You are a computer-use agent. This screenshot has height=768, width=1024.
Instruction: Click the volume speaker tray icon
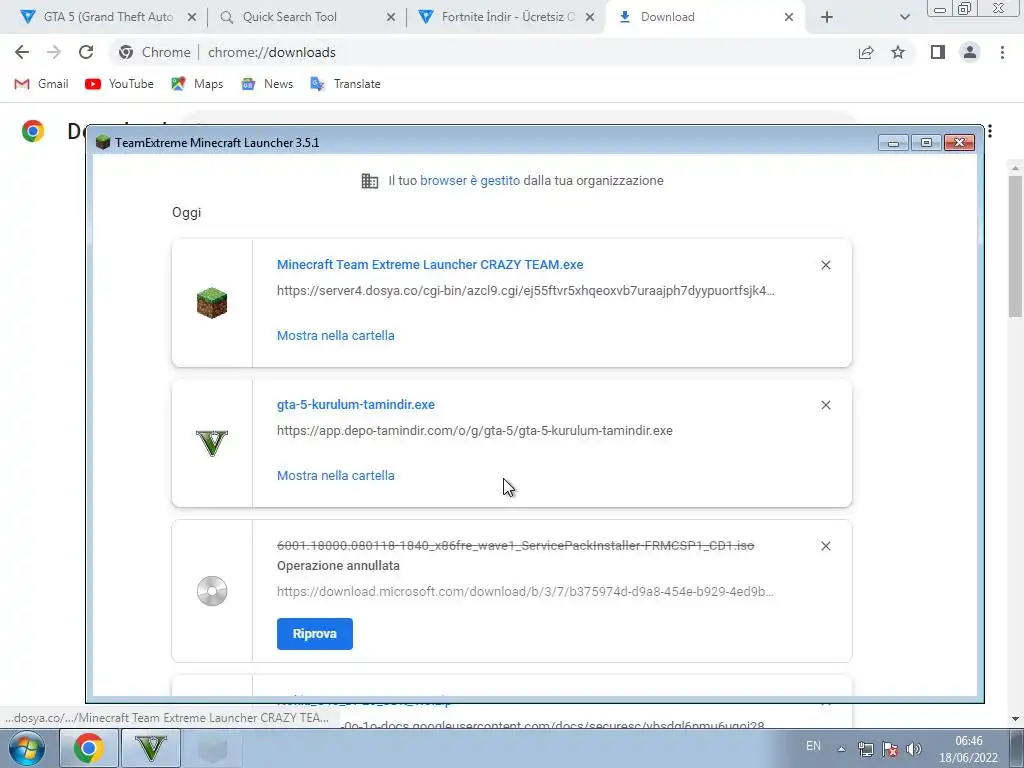click(x=914, y=749)
